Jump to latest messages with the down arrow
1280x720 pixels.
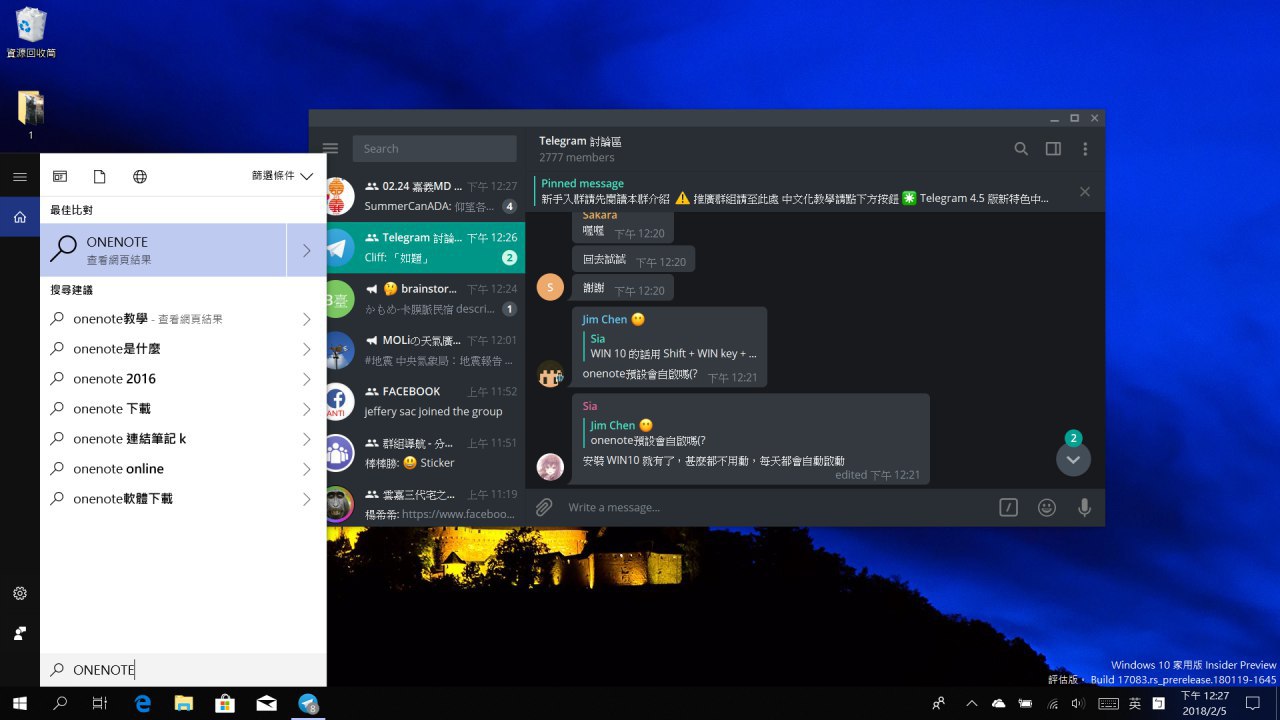(x=1073, y=459)
